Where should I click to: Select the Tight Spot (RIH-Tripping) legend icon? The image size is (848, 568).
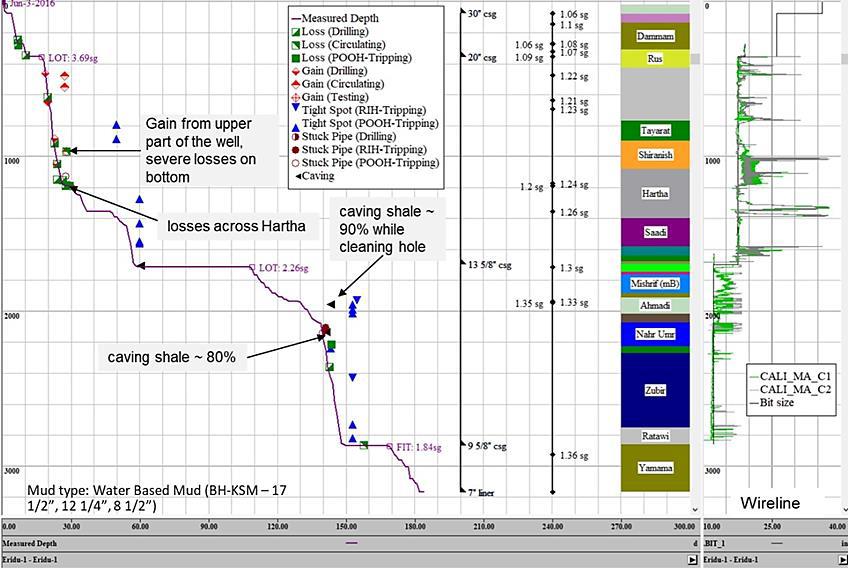295,109
